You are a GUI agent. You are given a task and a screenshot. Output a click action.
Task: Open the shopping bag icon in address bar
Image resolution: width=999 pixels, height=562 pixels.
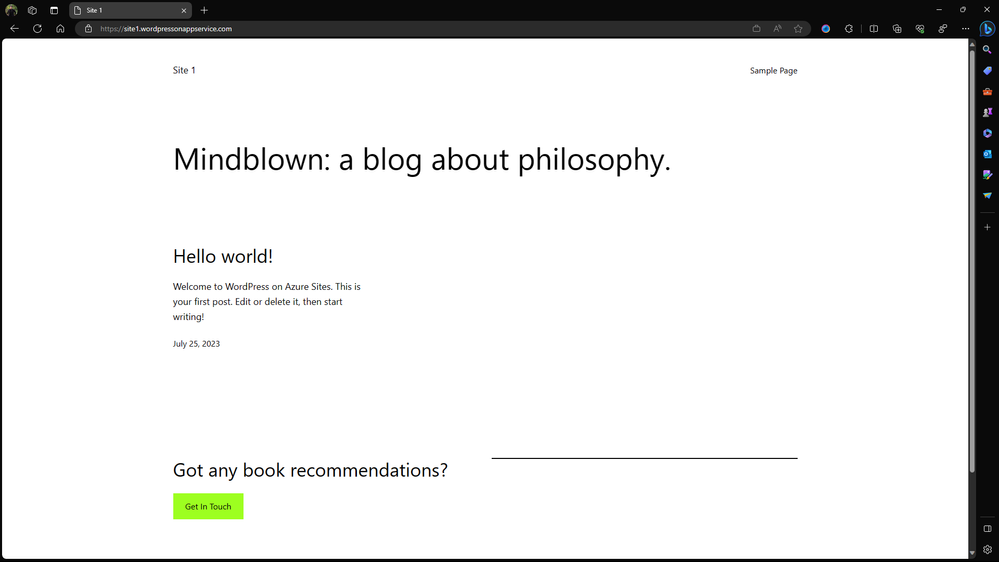tap(756, 29)
